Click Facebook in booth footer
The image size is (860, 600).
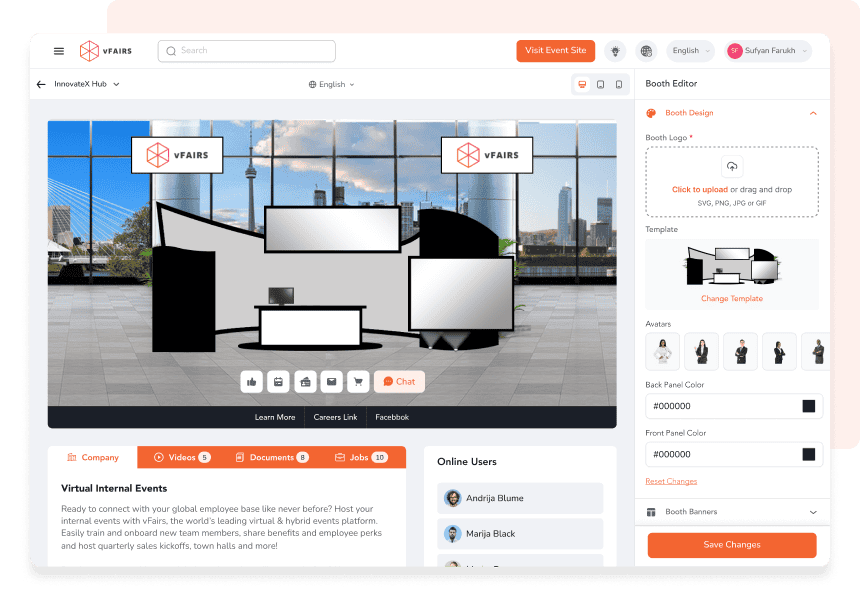point(392,417)
